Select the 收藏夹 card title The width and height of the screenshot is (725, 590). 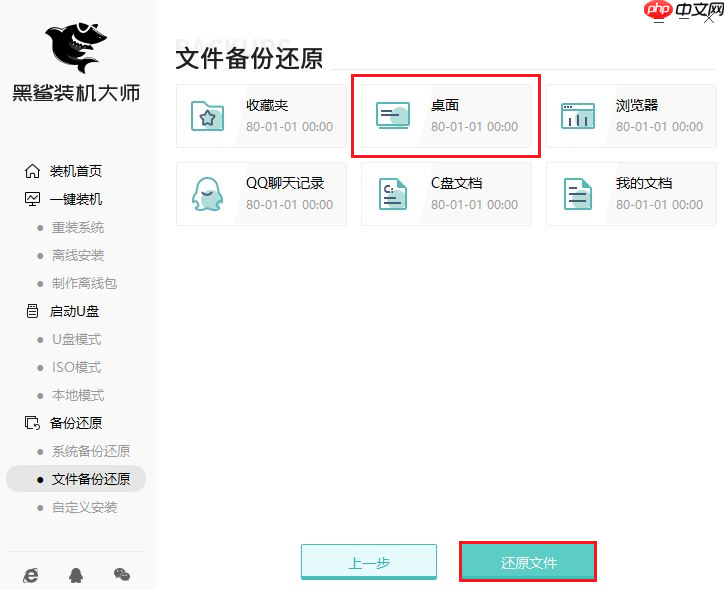pyautogui.click(x=267, y=105)
